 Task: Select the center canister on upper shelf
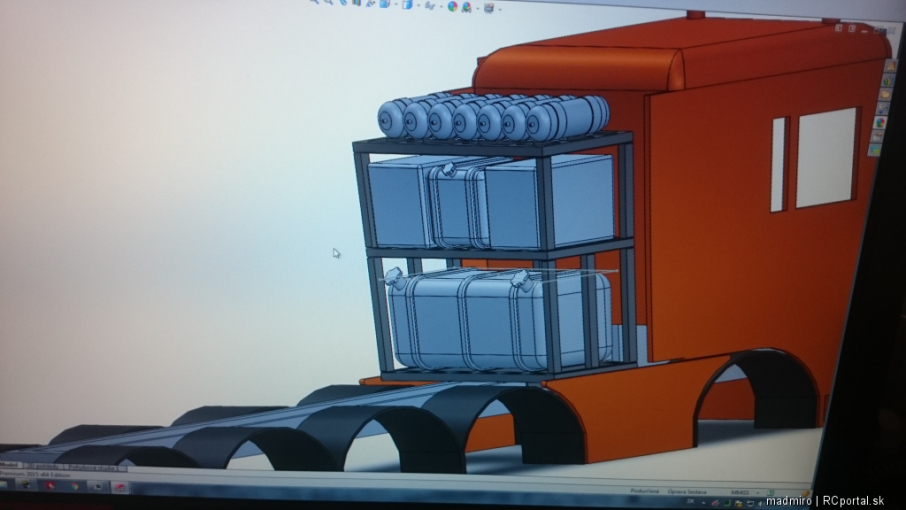456,203
